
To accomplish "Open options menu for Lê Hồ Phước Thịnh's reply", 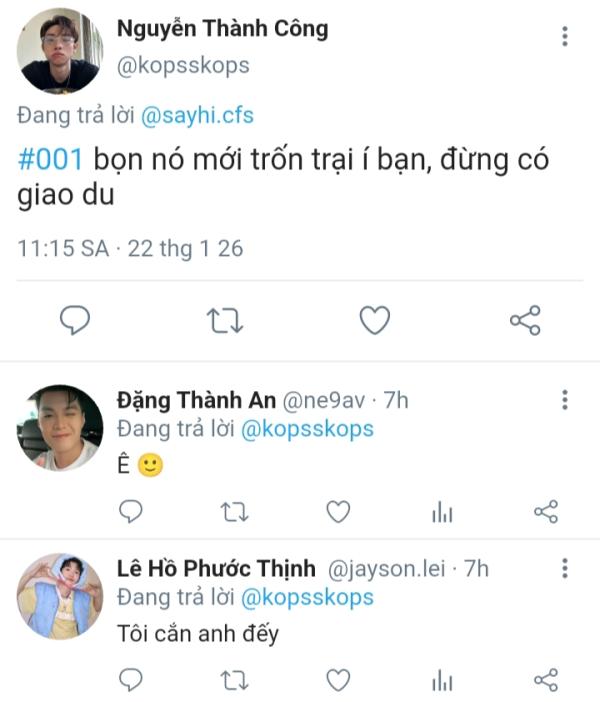I will click(565, 568).
